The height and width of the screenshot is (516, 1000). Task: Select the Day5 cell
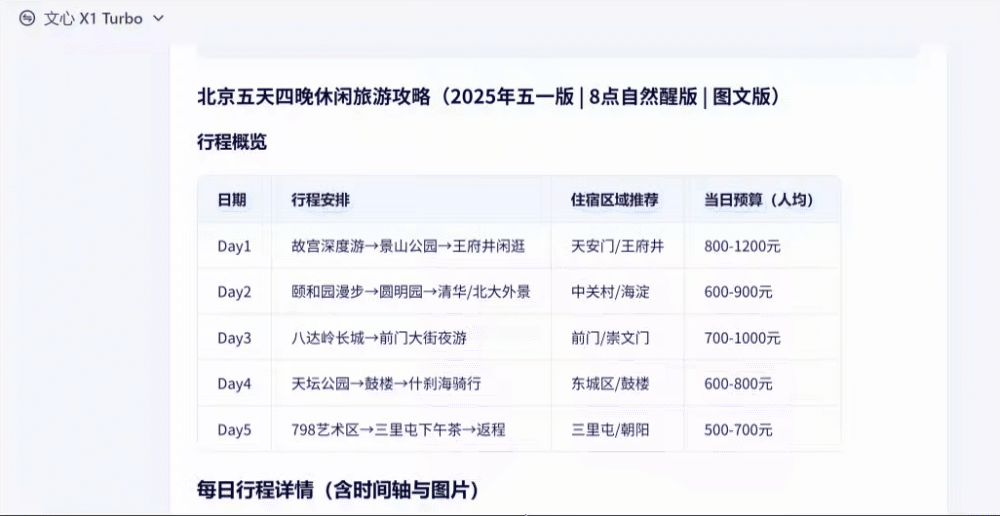coord(235,430)
